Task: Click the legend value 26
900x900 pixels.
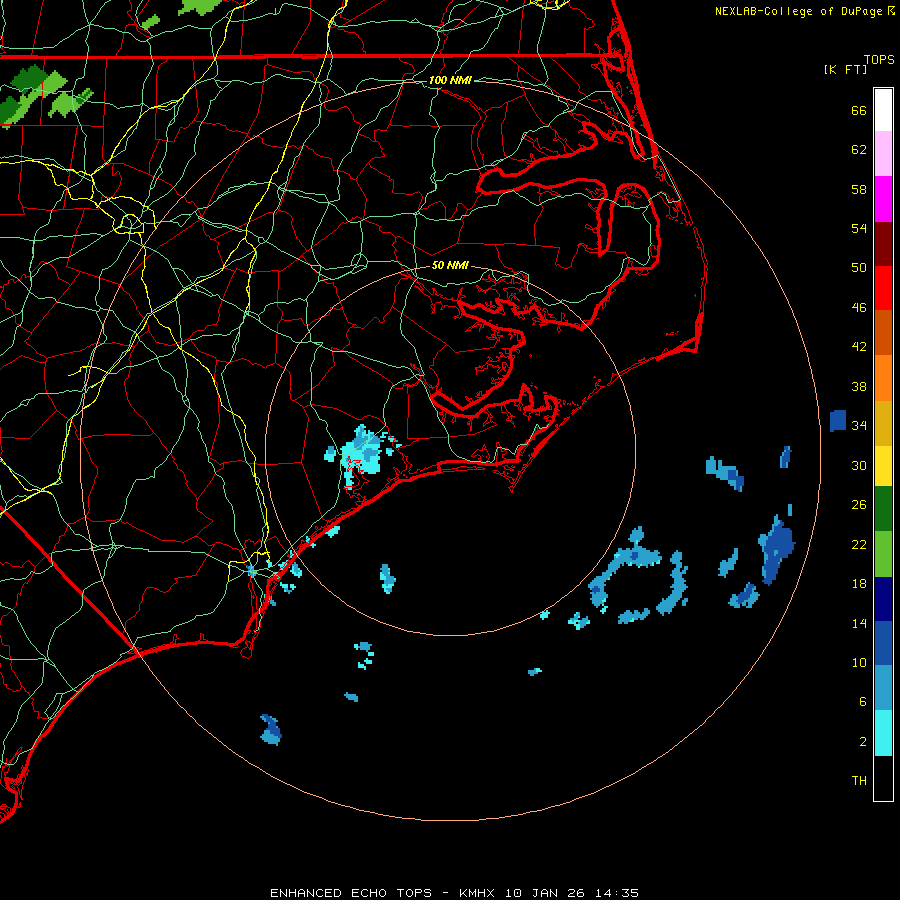Action: click(859, 505)
